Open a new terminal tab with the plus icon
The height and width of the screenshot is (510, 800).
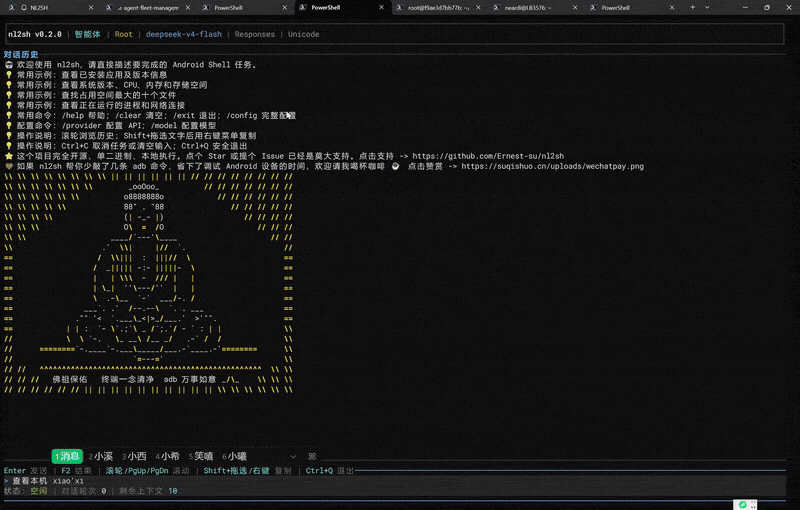coord(692,7)
